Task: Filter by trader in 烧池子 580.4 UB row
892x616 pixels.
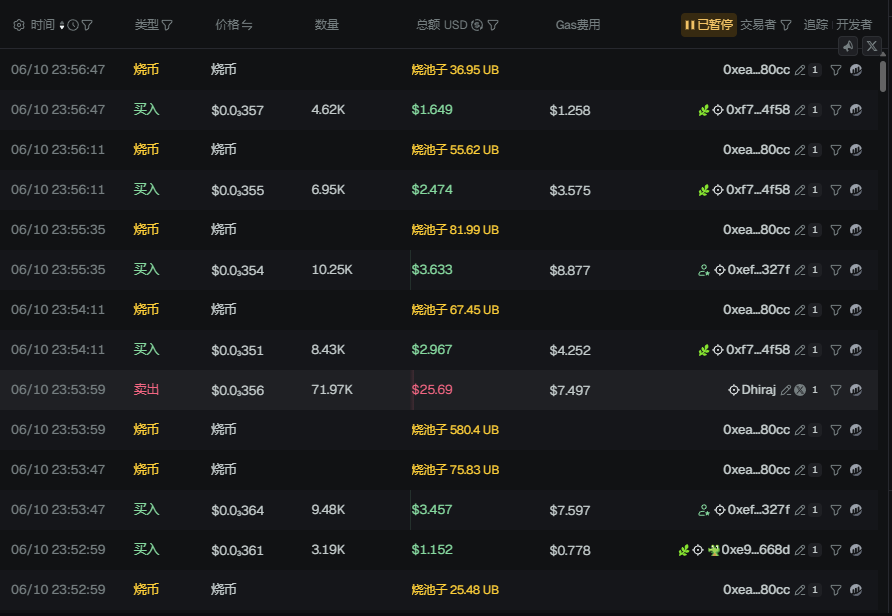Action: click(x=836, y=430)
